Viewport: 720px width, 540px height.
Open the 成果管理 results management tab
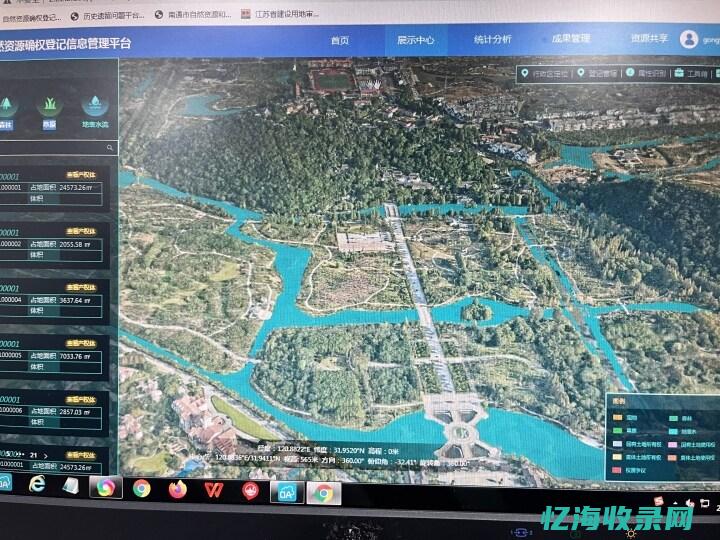(x=570, y=40)
